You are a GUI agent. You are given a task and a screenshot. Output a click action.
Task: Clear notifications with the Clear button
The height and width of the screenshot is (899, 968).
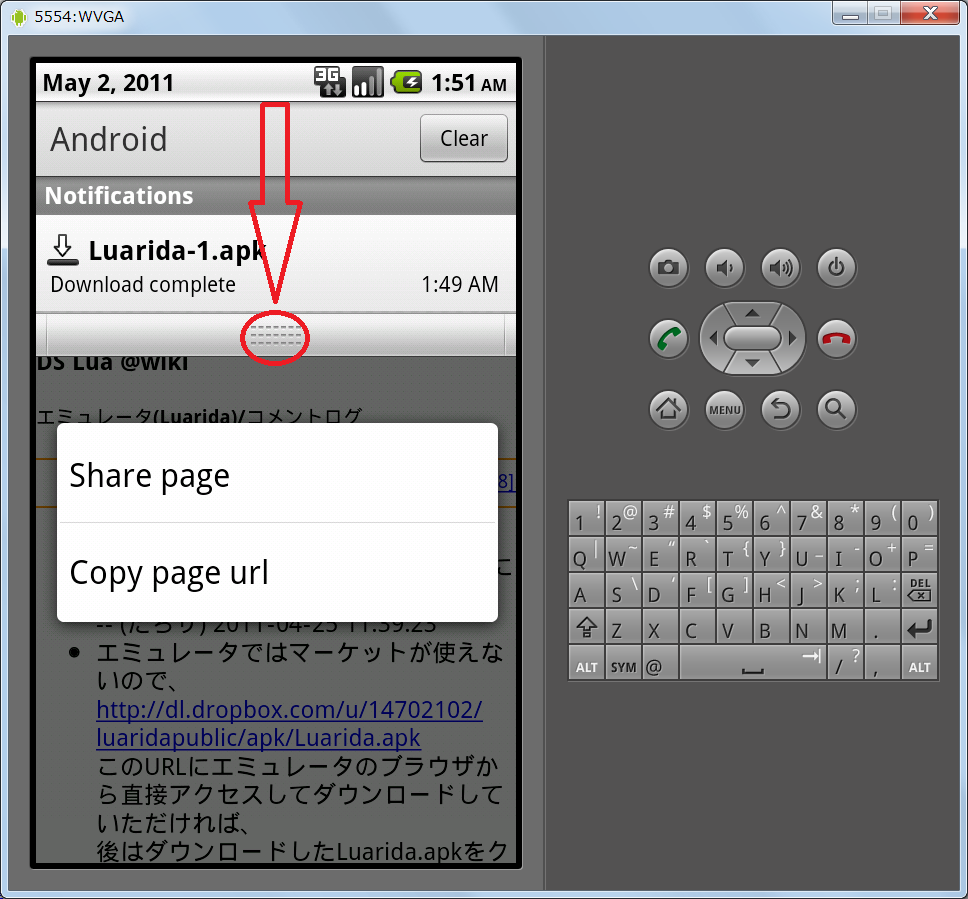(x=464, y=138)
